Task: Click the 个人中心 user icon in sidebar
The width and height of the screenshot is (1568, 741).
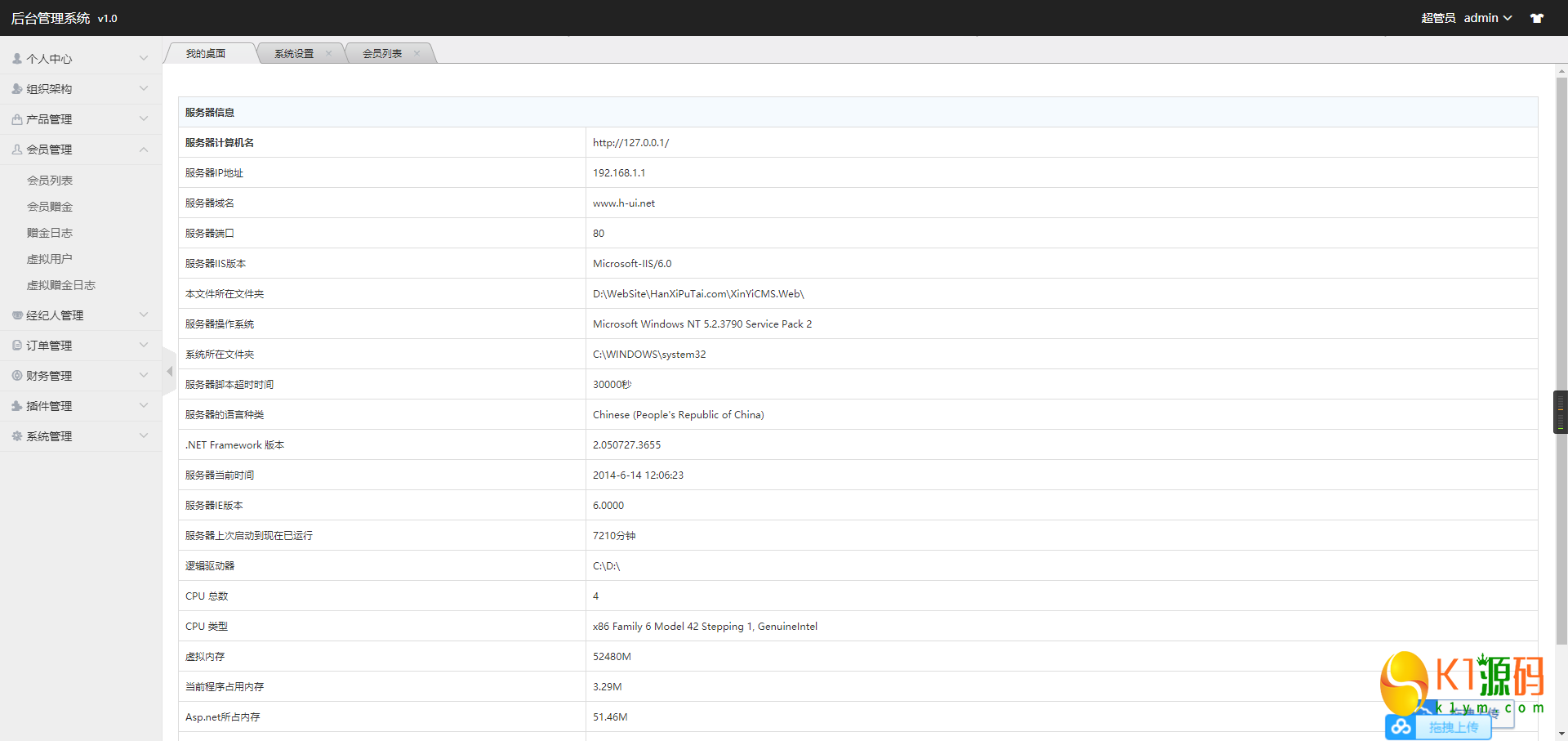Action: [17, 59]
